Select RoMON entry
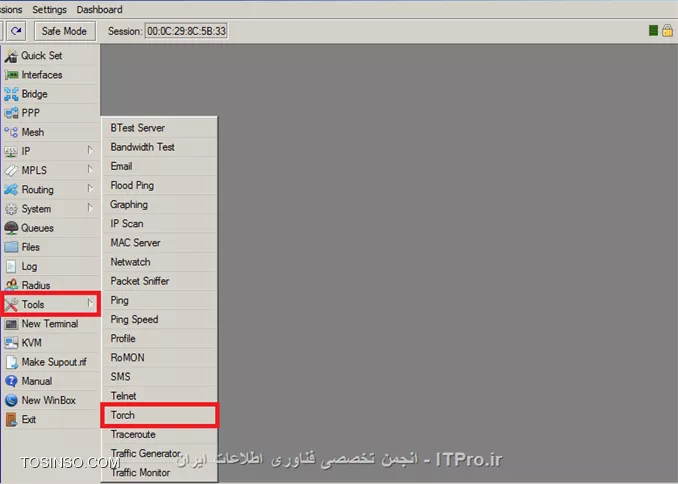This screenshot has height=484, width=678. pos(160,358)
